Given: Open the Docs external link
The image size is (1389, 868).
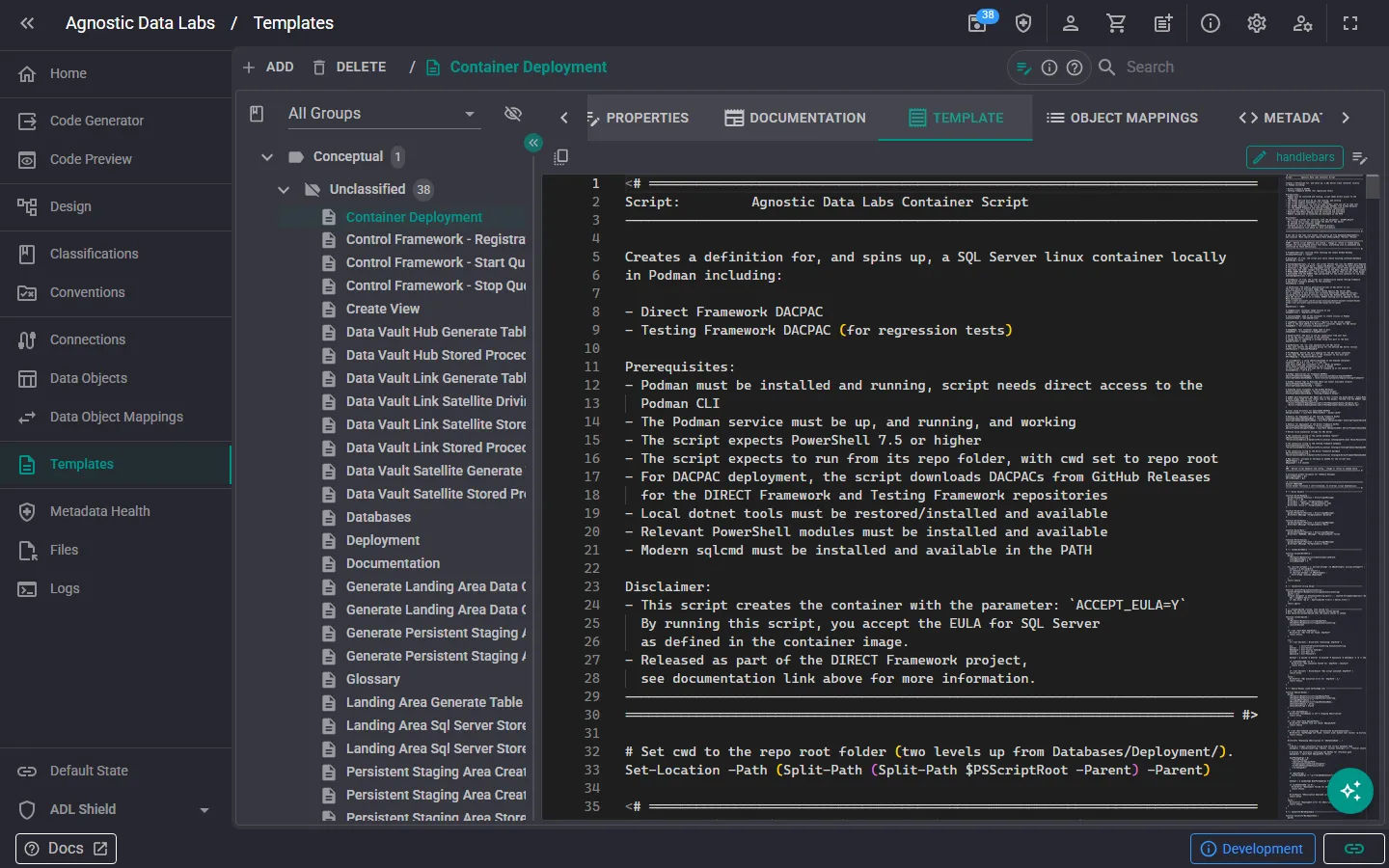Looking at the screenshot, I should (x=66, y=849).
